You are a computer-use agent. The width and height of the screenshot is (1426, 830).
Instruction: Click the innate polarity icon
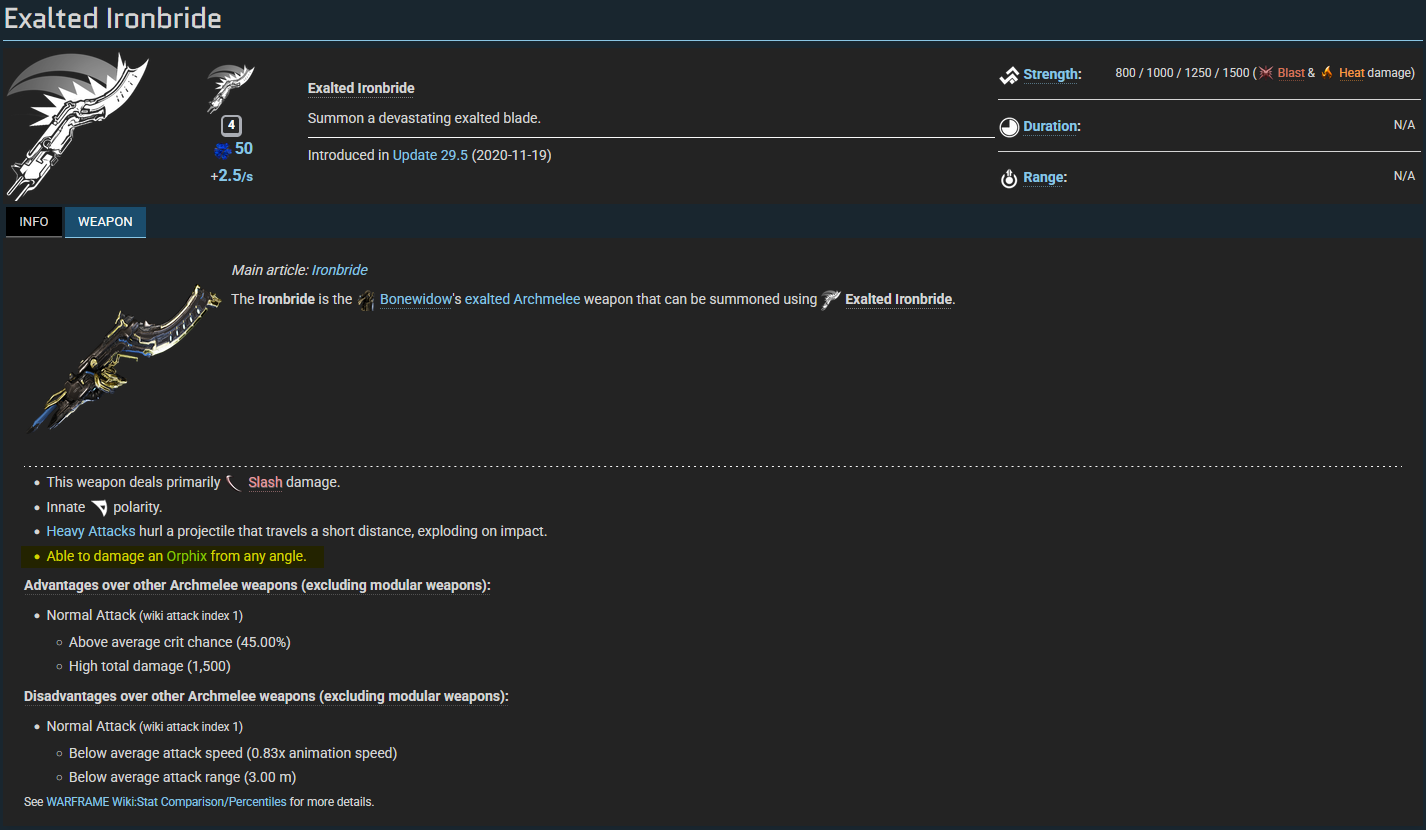pos(99,508)
